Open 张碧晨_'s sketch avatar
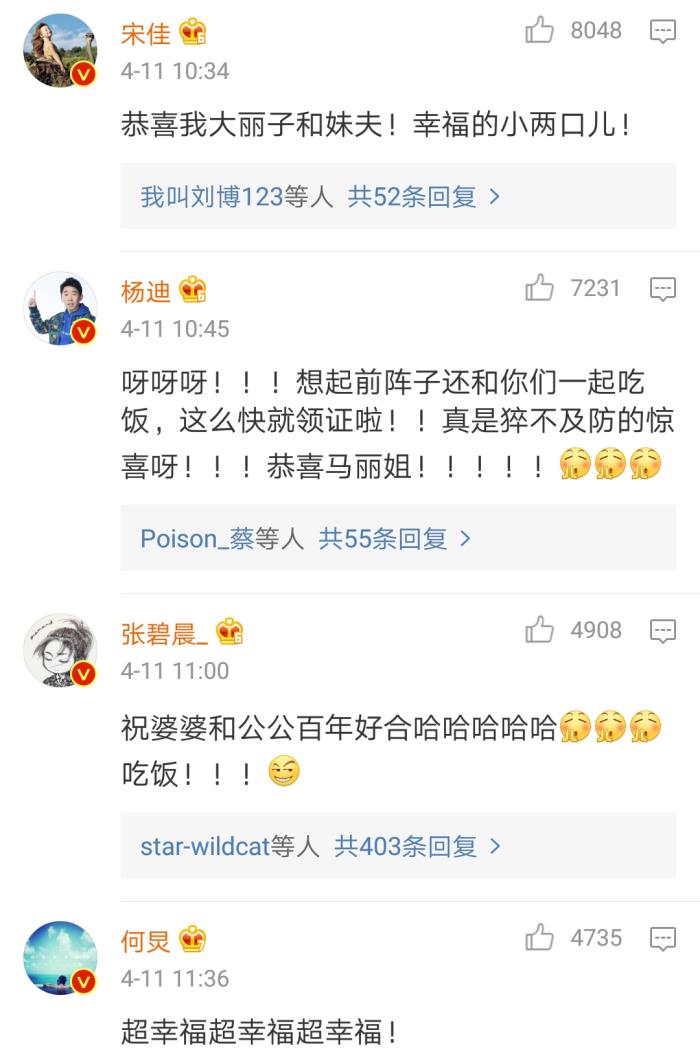Viewport: 700px width, 1063px height. [x=60, y=650]
